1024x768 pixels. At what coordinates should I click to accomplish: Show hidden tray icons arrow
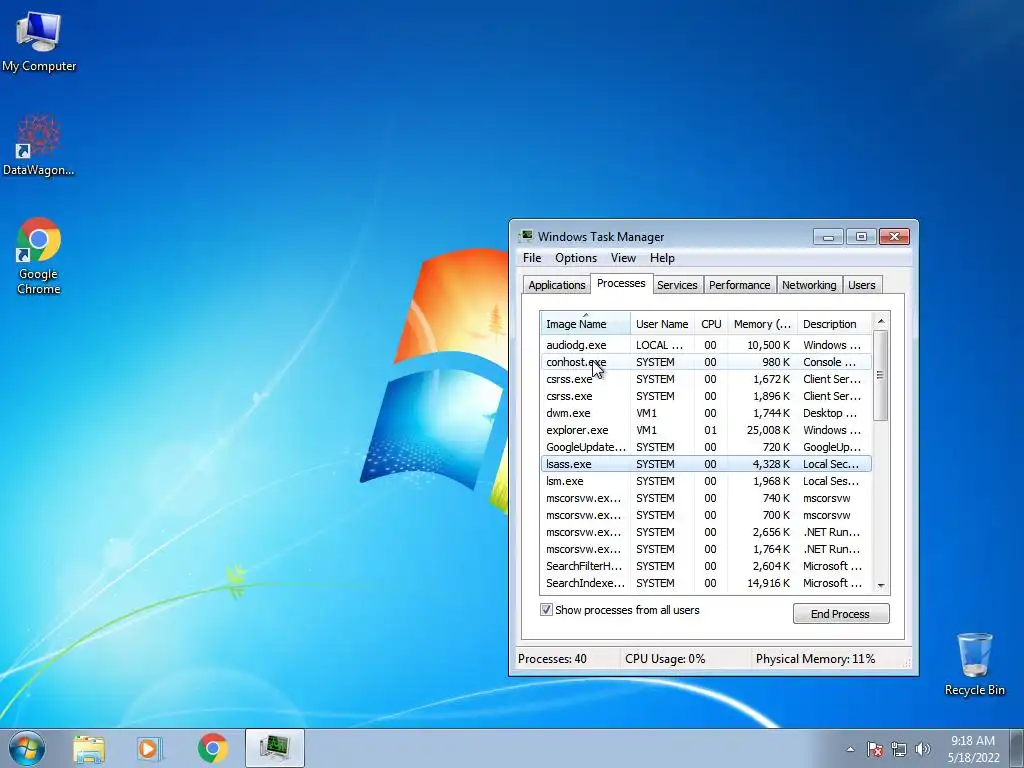(850, 749)
